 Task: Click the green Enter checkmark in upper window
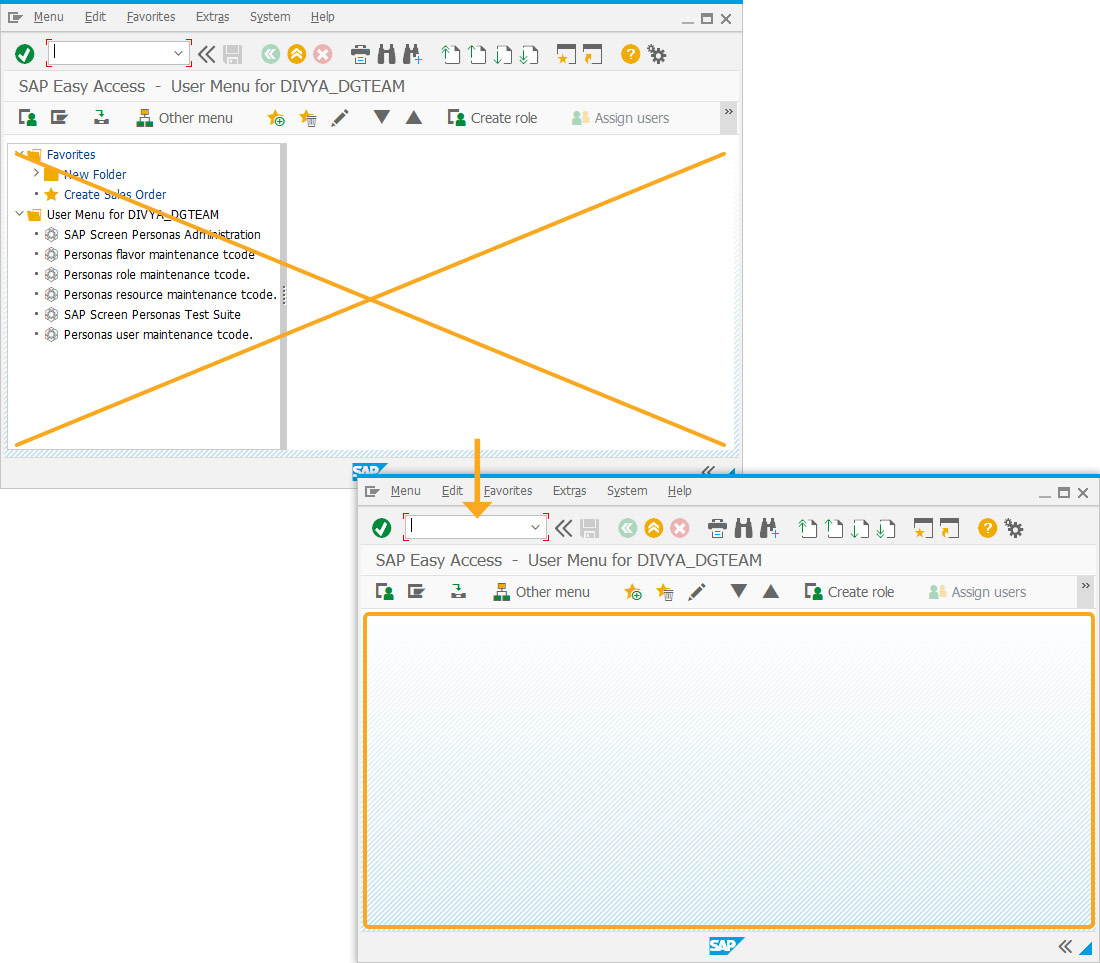click(25, 54)
